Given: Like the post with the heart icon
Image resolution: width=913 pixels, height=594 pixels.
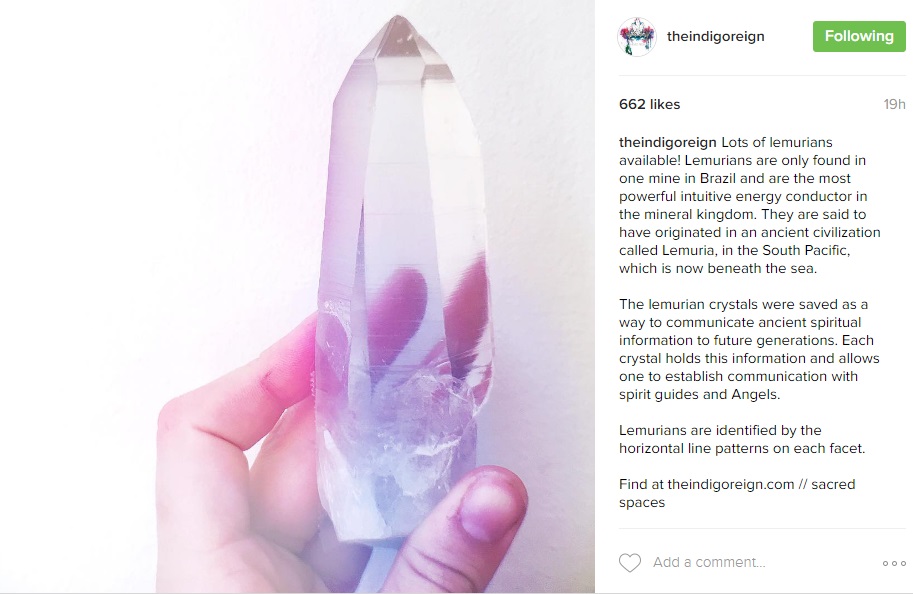Looking at the screenshot, I should tap(629, 563).
